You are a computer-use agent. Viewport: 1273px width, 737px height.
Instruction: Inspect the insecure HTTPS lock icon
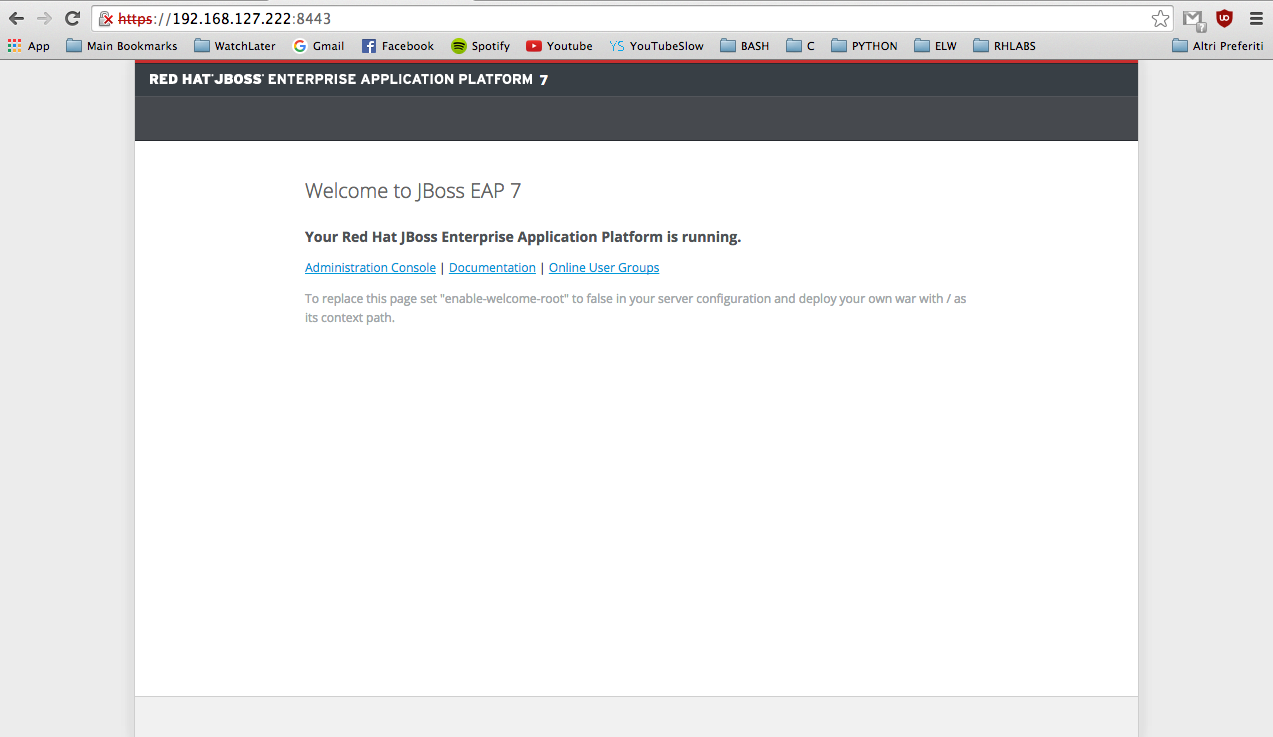click(106, 19)
